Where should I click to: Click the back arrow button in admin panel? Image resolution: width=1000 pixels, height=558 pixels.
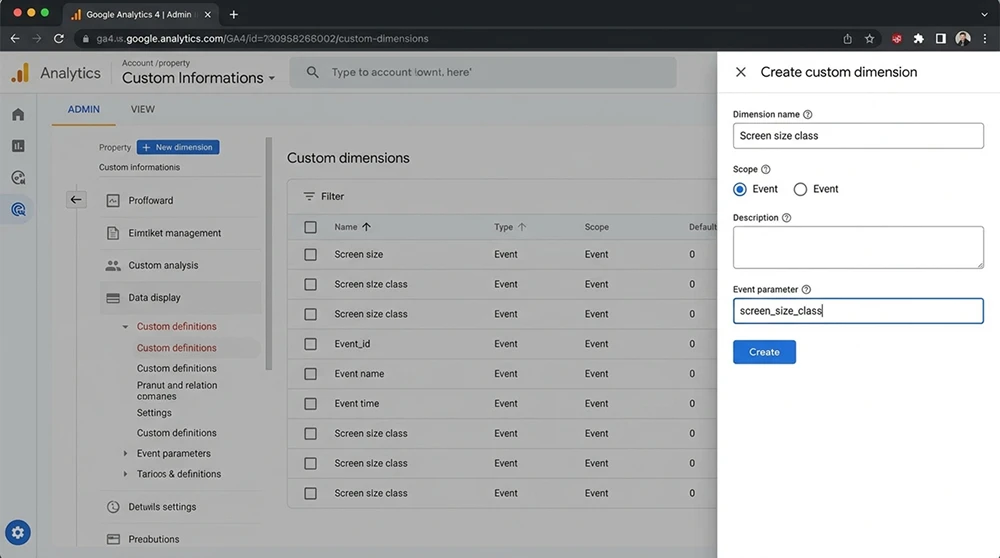click(x=76, y=200)
